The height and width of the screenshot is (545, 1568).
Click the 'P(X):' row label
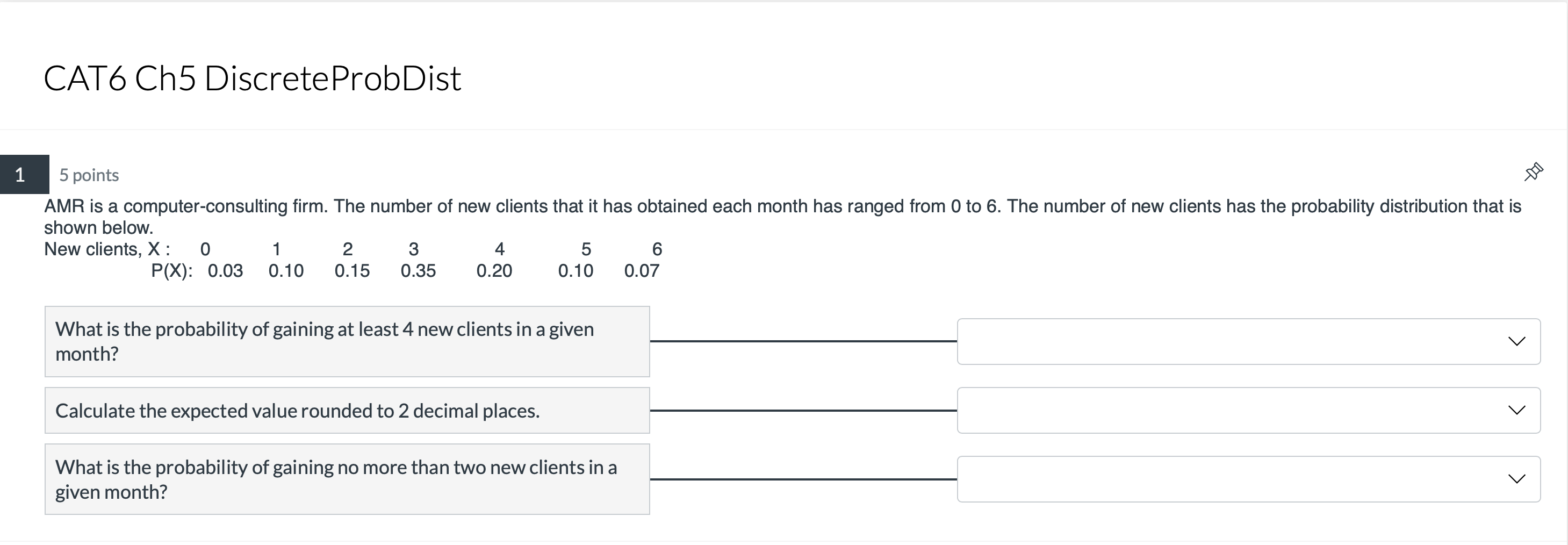tap(171, 271)
